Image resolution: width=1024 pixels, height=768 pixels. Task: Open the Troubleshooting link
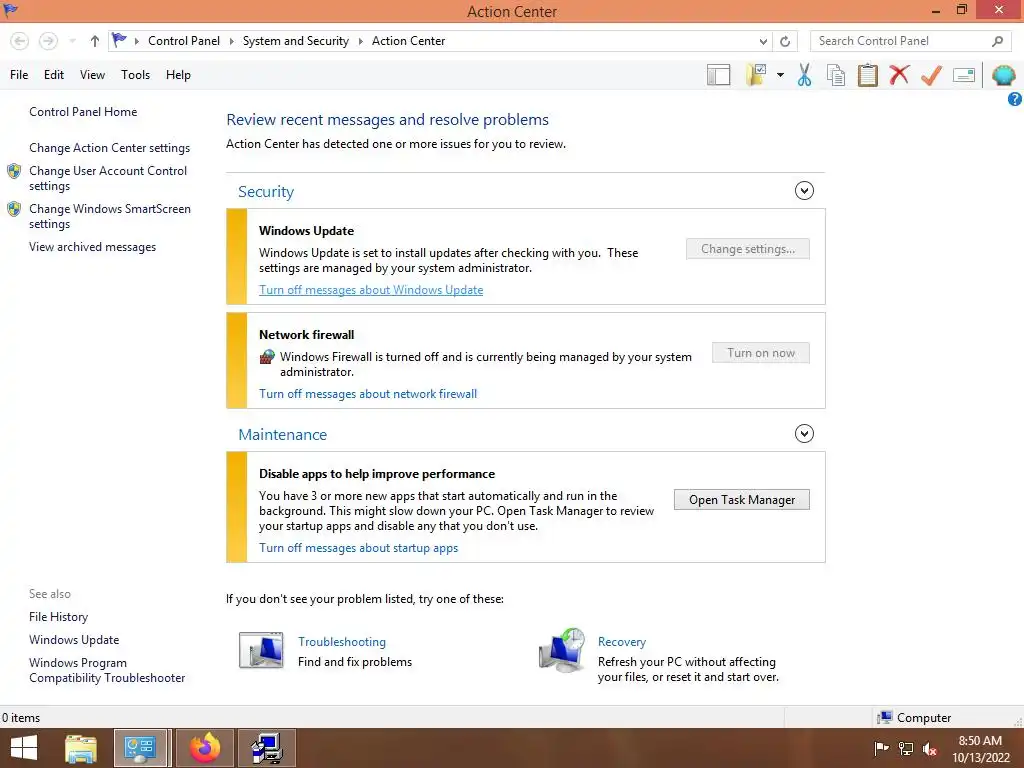click(x=342, y=642)
